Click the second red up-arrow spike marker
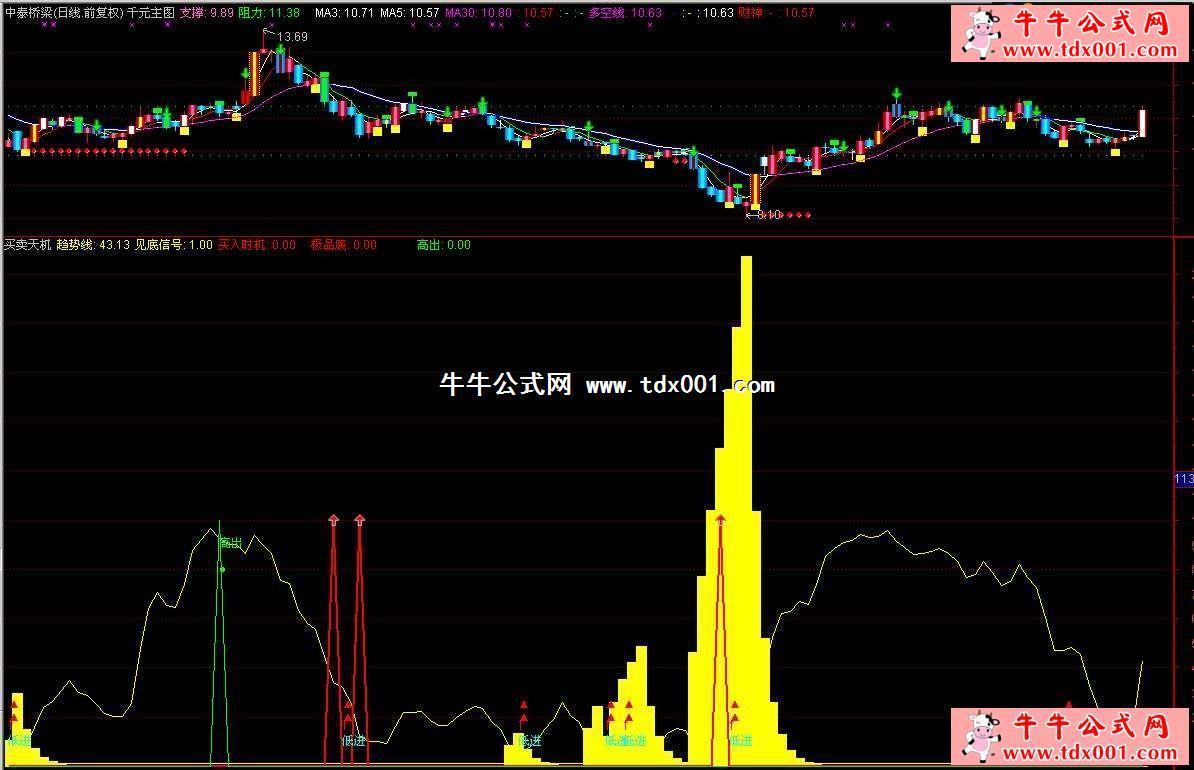Viewport: 1194px width, 770px height. click(x=359, y=520)
